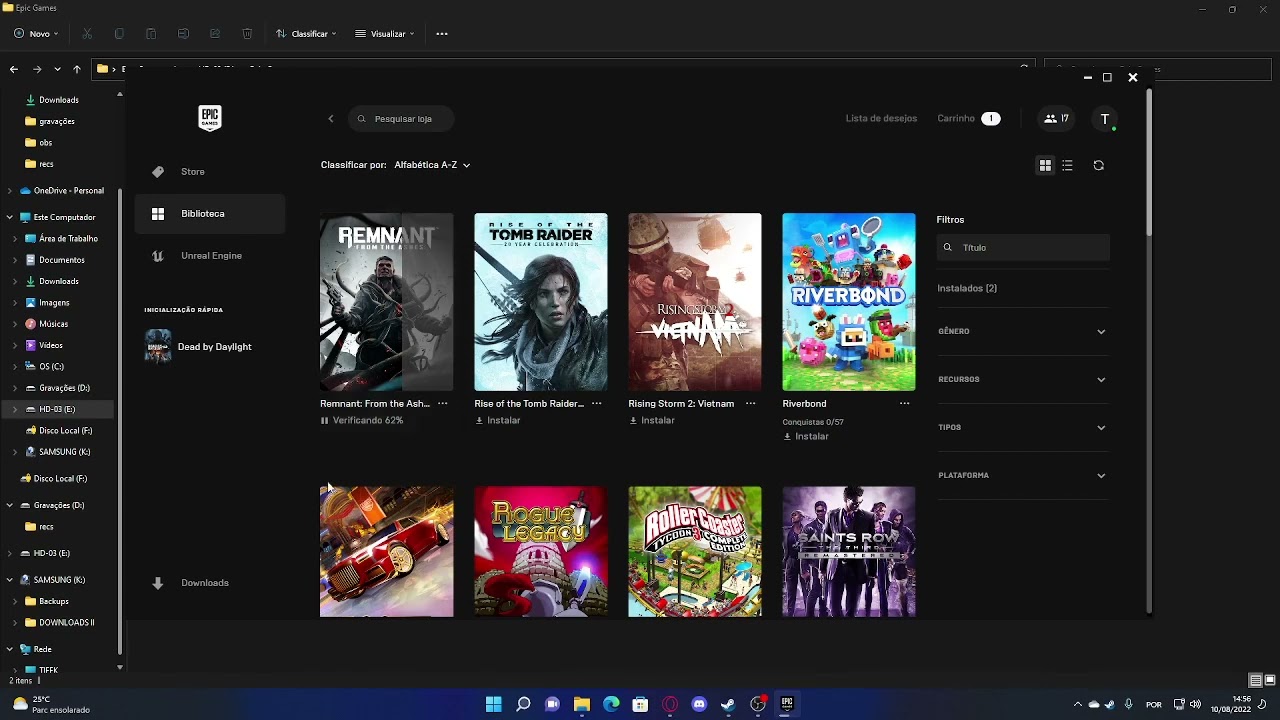
Task: Open the three-dots more menu in File Explorer
Action: 442,34
